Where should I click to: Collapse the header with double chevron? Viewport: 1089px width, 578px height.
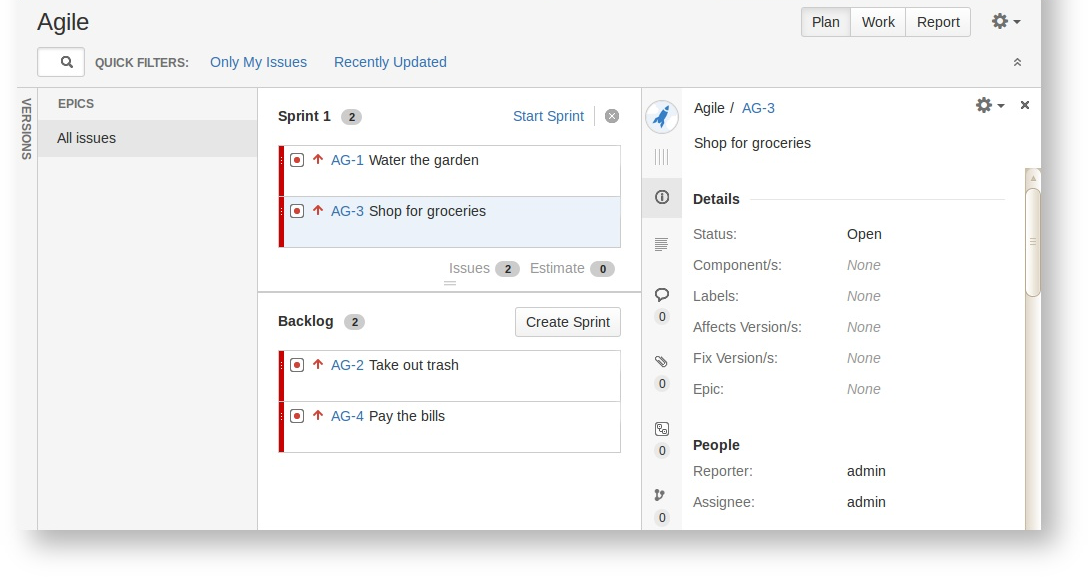[x=1017, y=62]
